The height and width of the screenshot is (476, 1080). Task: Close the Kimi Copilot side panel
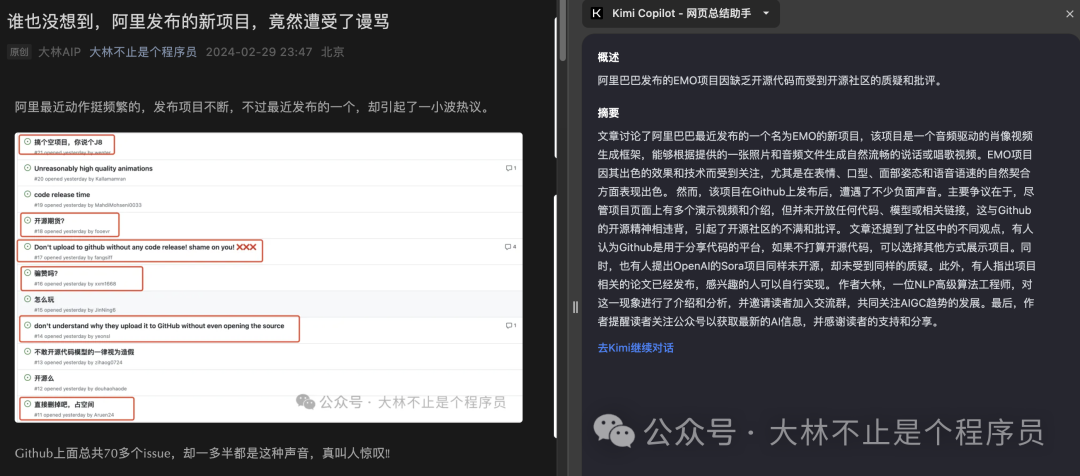(x=1068, y=14)
